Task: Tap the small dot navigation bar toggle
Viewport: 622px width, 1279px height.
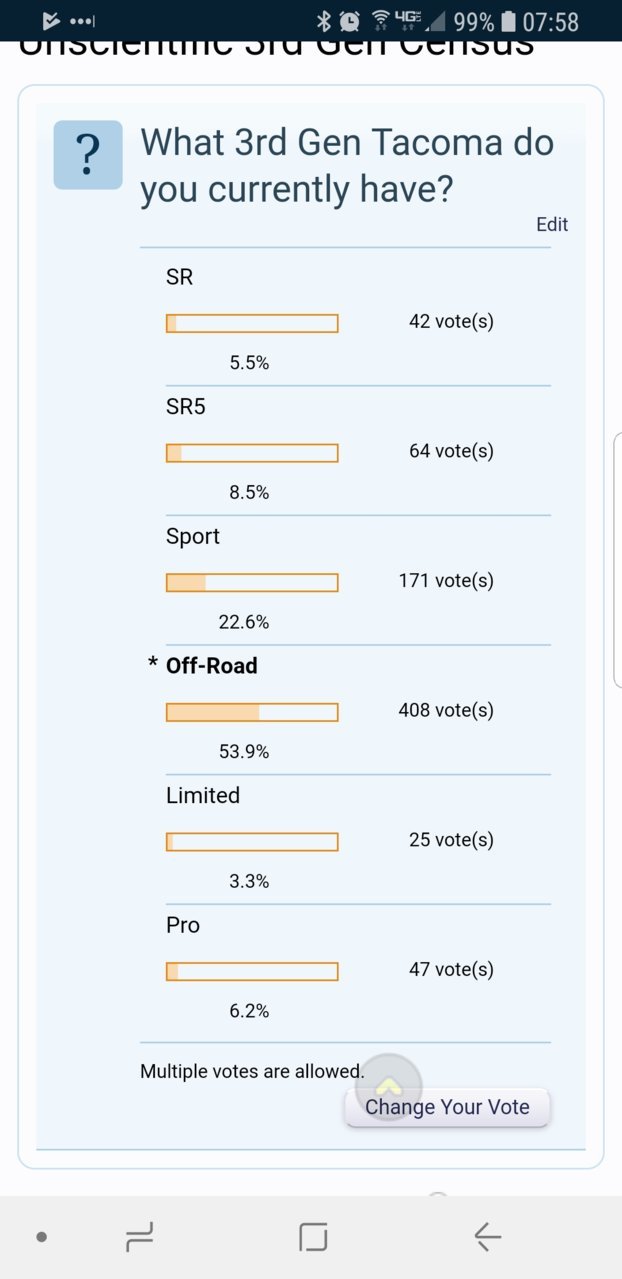Action: pos(41,1237)
